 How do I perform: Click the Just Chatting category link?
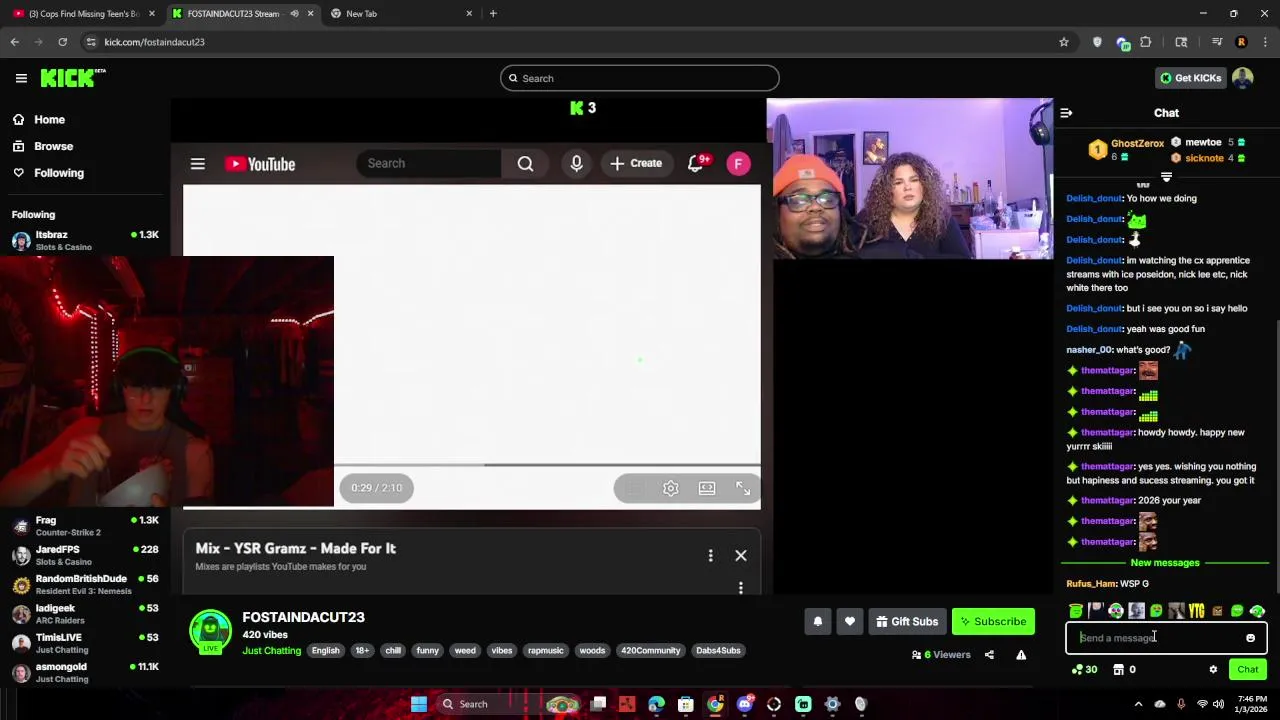click(x=271, y=650)
